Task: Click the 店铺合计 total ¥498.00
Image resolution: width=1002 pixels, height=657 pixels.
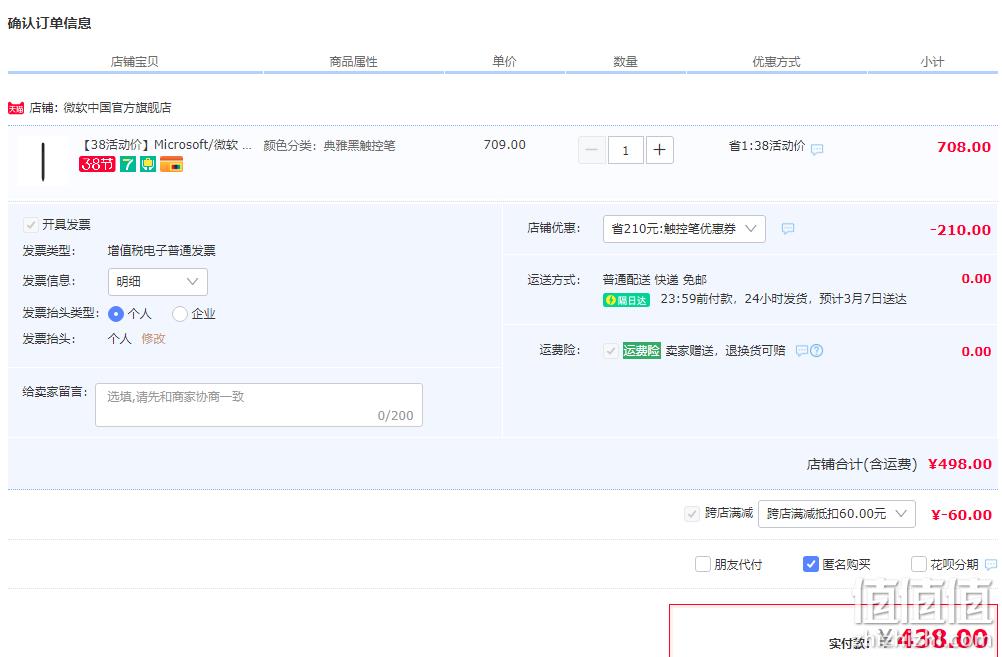Action: tap(959, 465)
